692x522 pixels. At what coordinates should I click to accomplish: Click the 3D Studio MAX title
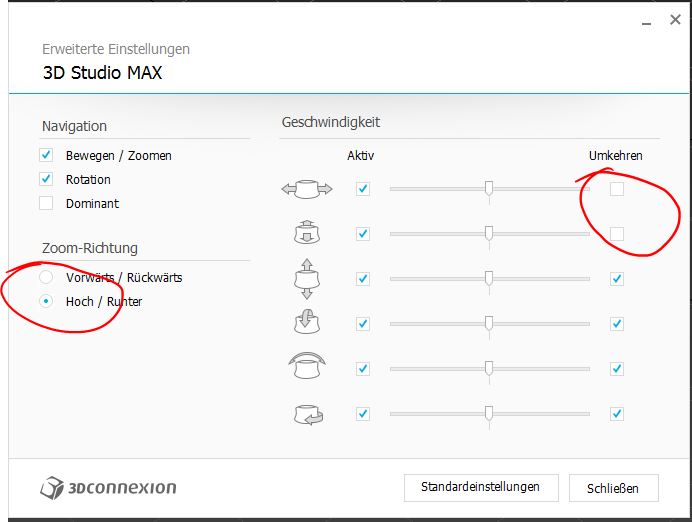102,73
